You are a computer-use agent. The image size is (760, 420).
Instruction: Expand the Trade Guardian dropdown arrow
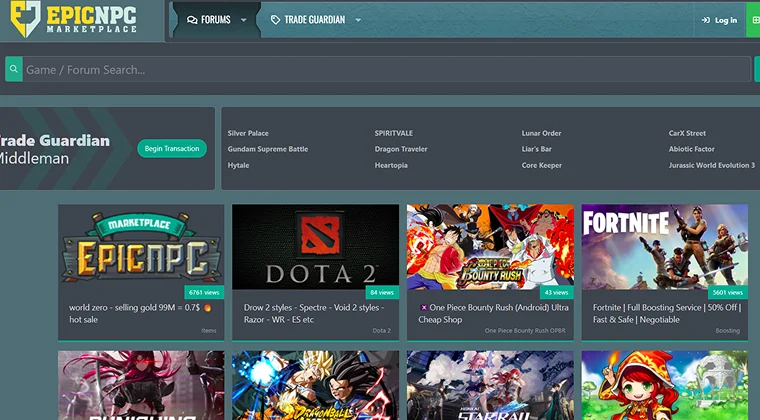358,20
